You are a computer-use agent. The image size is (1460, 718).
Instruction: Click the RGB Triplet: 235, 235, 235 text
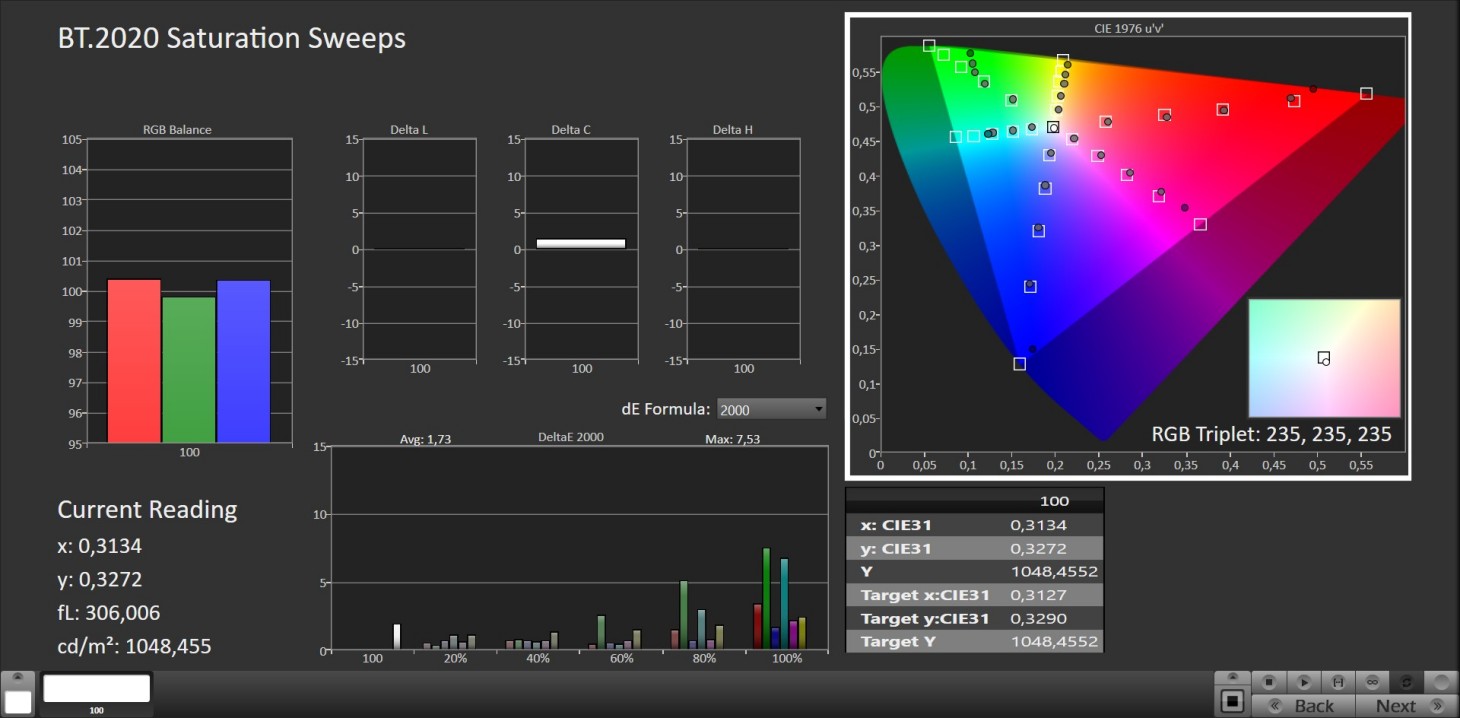tap(1271, 435)
